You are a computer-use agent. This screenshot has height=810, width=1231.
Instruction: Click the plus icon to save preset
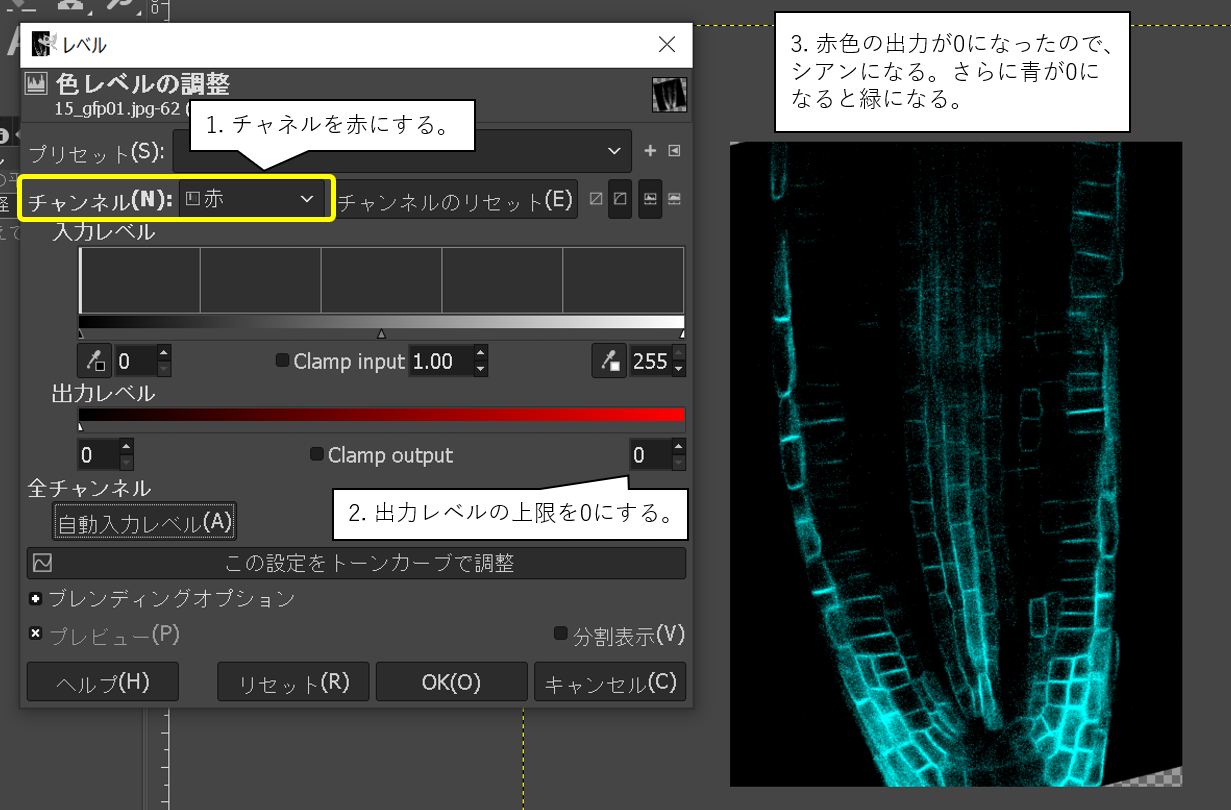650,151
